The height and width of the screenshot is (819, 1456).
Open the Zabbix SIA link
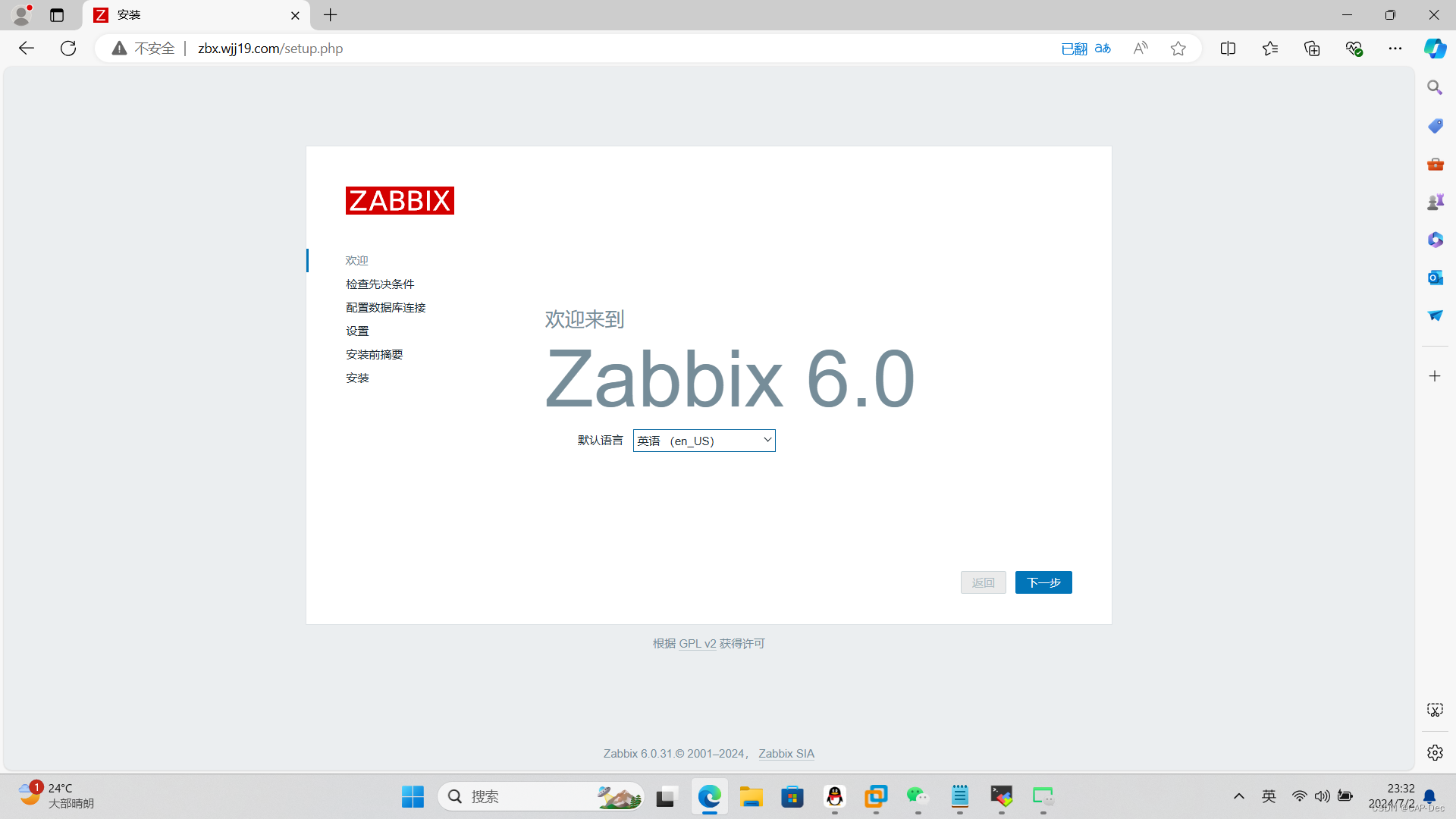[x=786, y=753]
